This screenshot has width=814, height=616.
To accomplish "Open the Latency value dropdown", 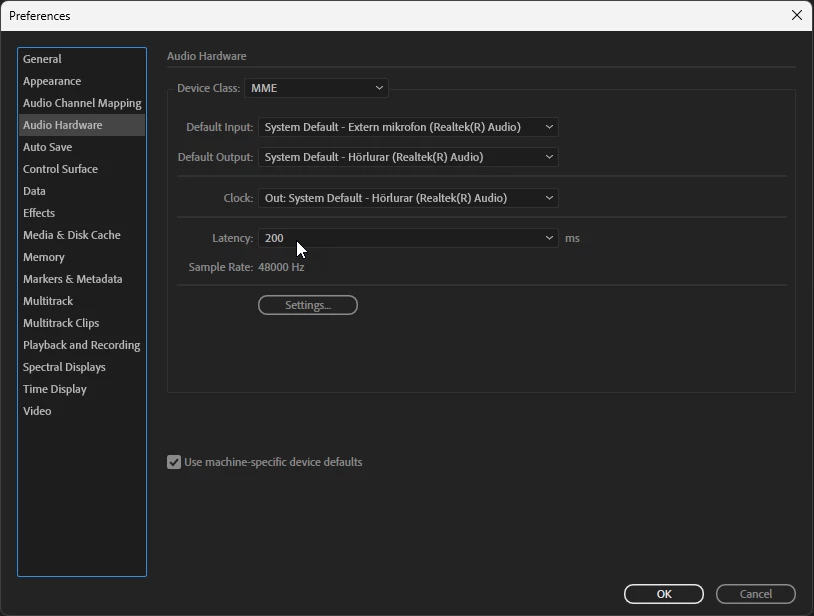I will coord(408,238).
